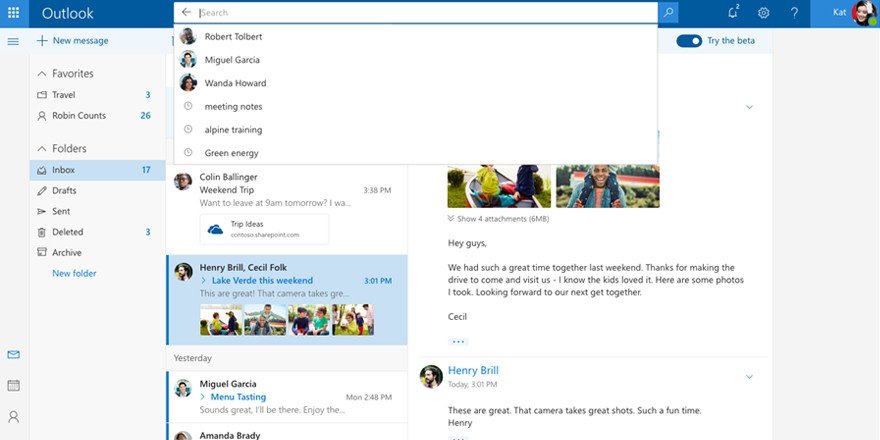The width and height of the screenshot is (880, 440).
Task: Click the history clock beside meeting notes
Action: 188,106
